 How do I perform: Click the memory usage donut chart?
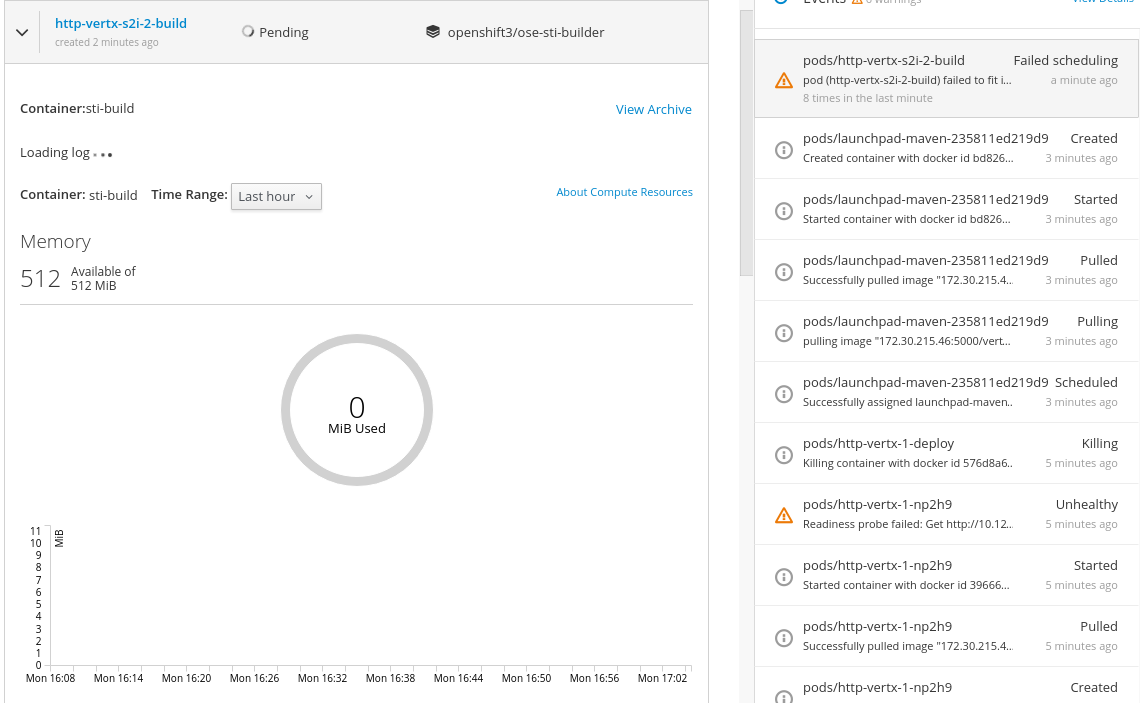357,410
